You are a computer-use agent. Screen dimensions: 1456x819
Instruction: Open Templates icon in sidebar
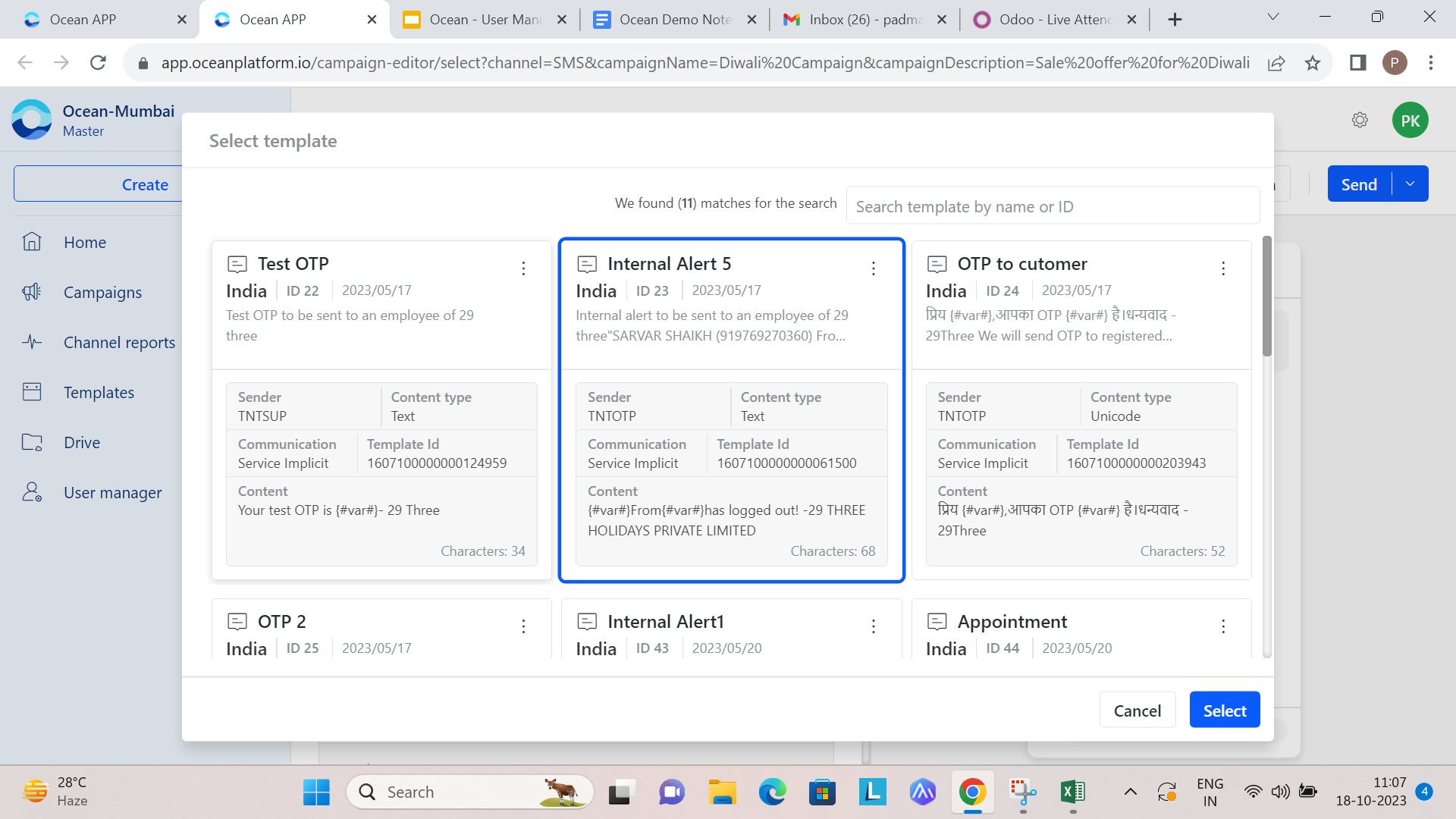(x=32, y=392)
